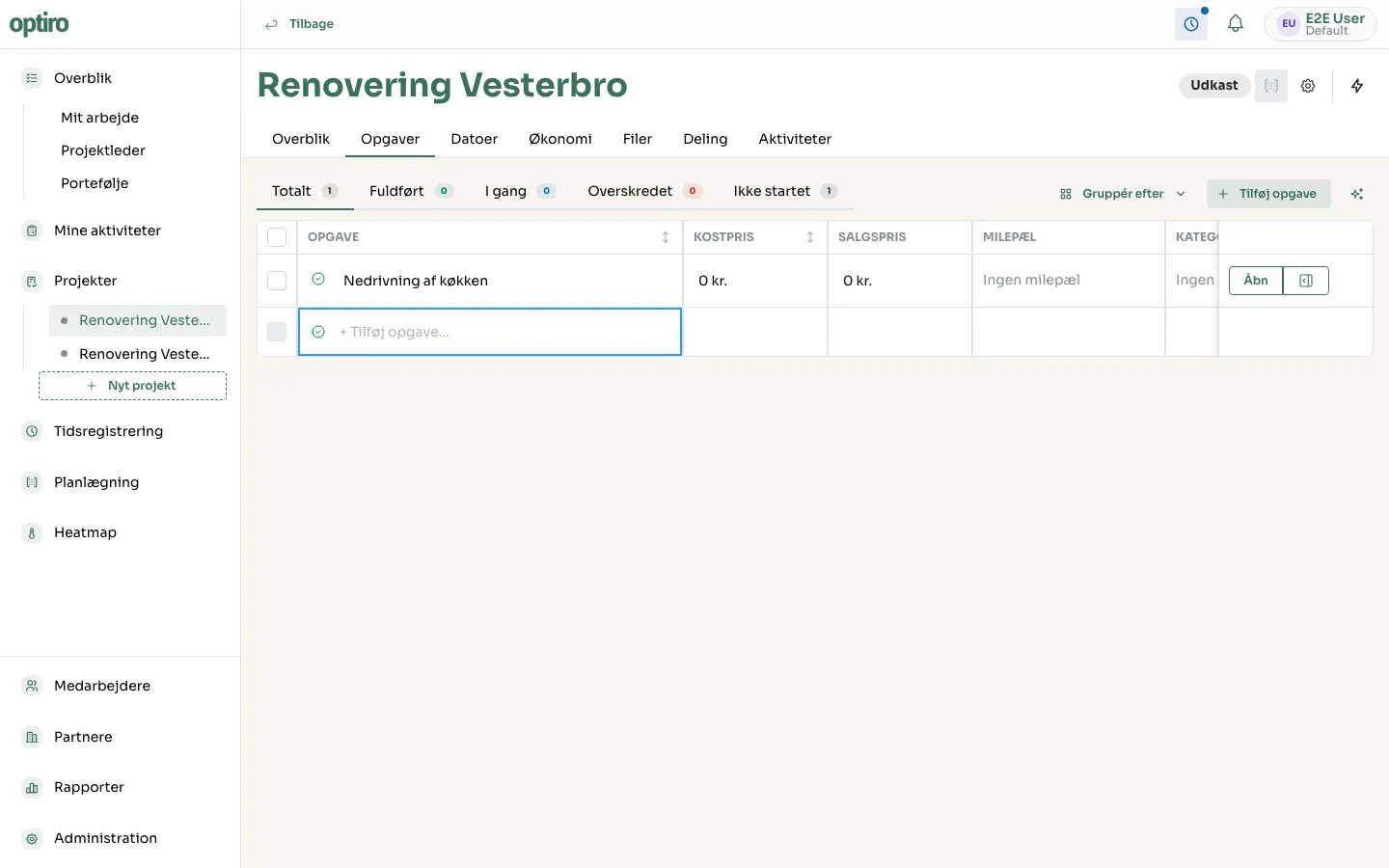Click Åbn on Nedrivning row
1389x868 pixels.
[x=1256, y=281]
